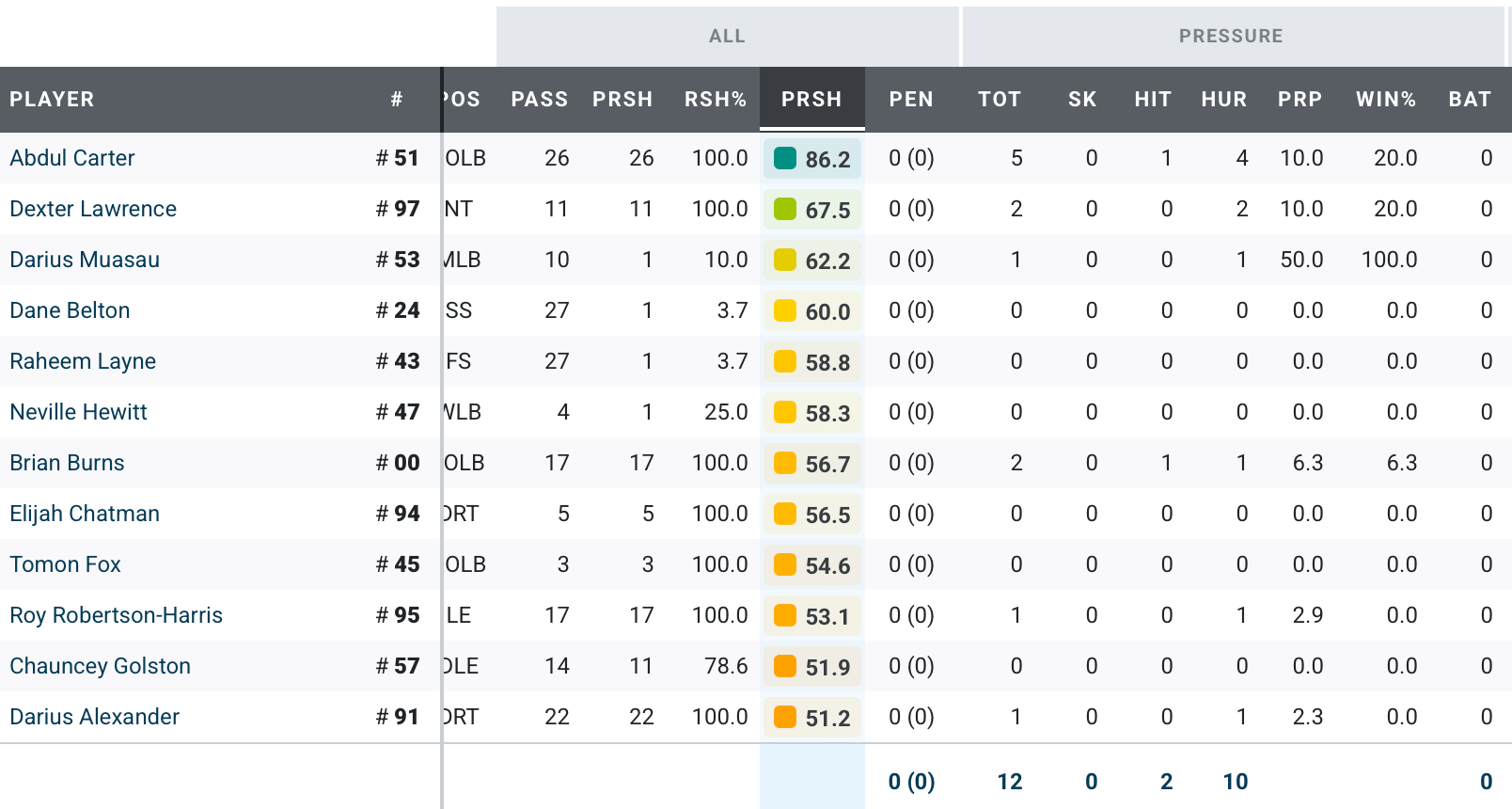Viewport: 1512px width, 809px height.
Task: Sort by the WIN% column header
Action: [1385, 99]
